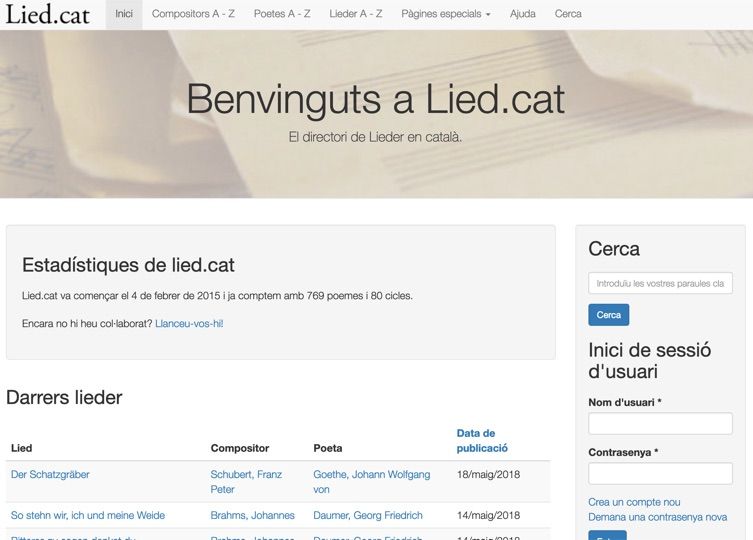Viewport: 753px width, 540px height.
Task: Focus the search keywords input field
Action: [660, 284]
